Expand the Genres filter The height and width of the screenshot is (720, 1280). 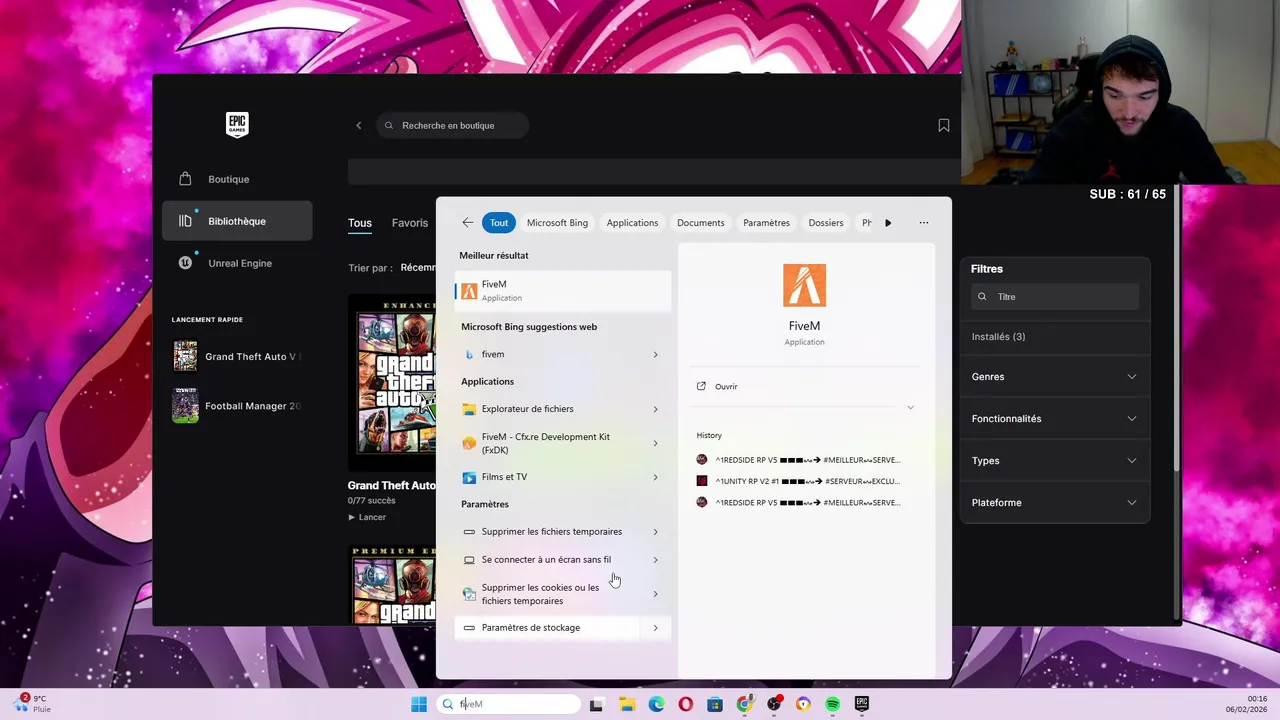pos(1054,377)
